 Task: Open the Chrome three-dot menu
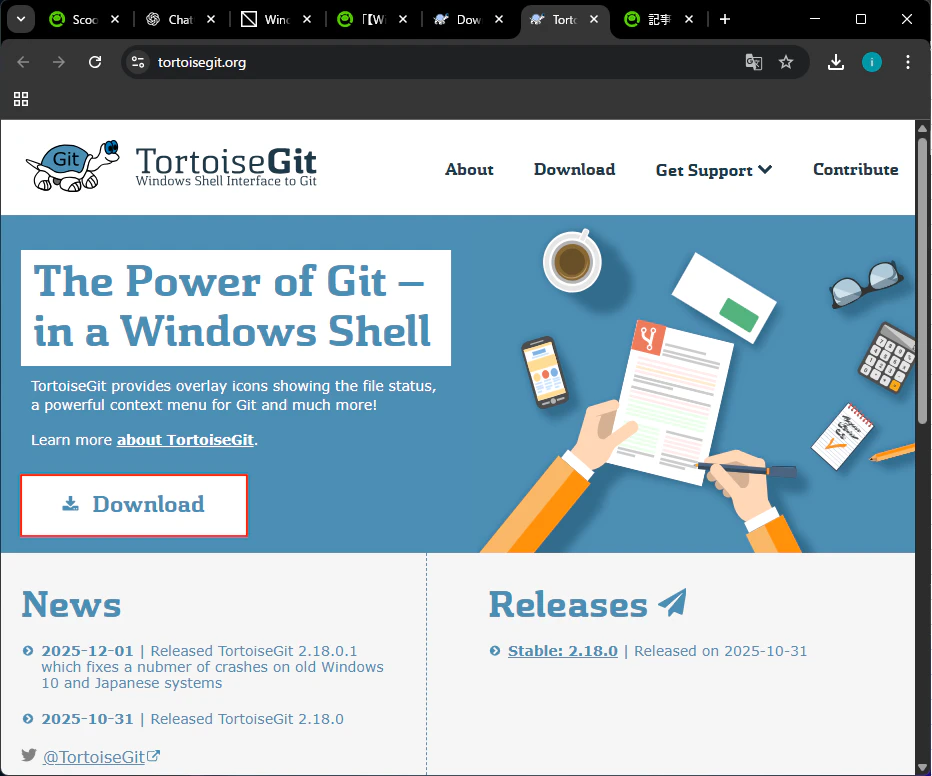[908, 62]
